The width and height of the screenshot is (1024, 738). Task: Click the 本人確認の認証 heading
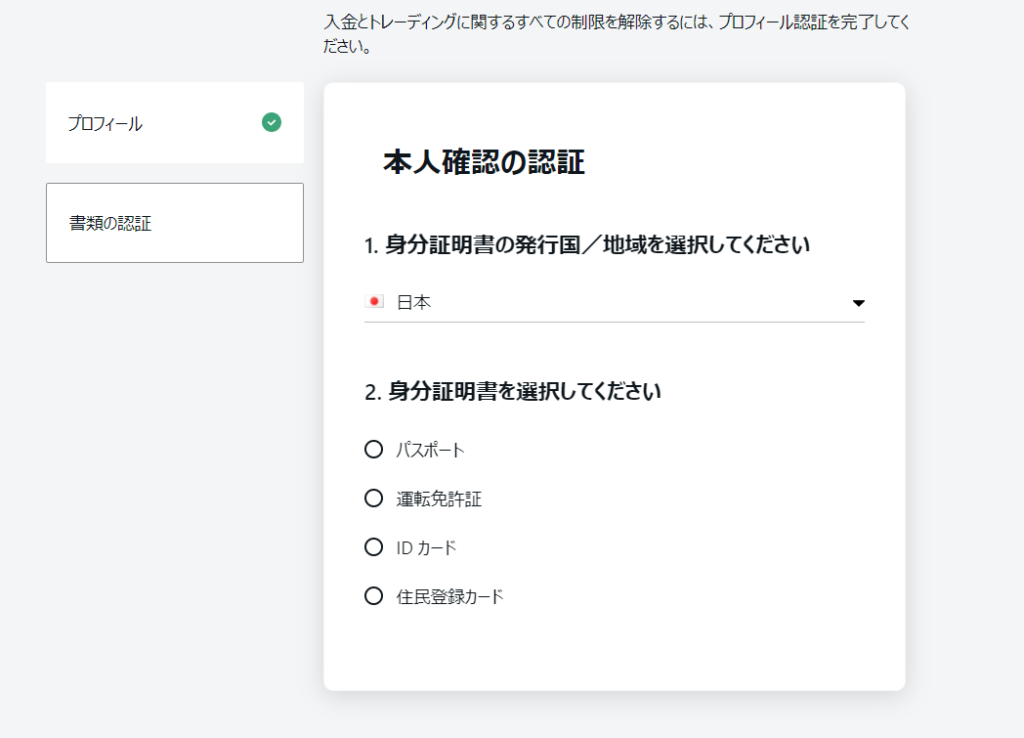483,162
